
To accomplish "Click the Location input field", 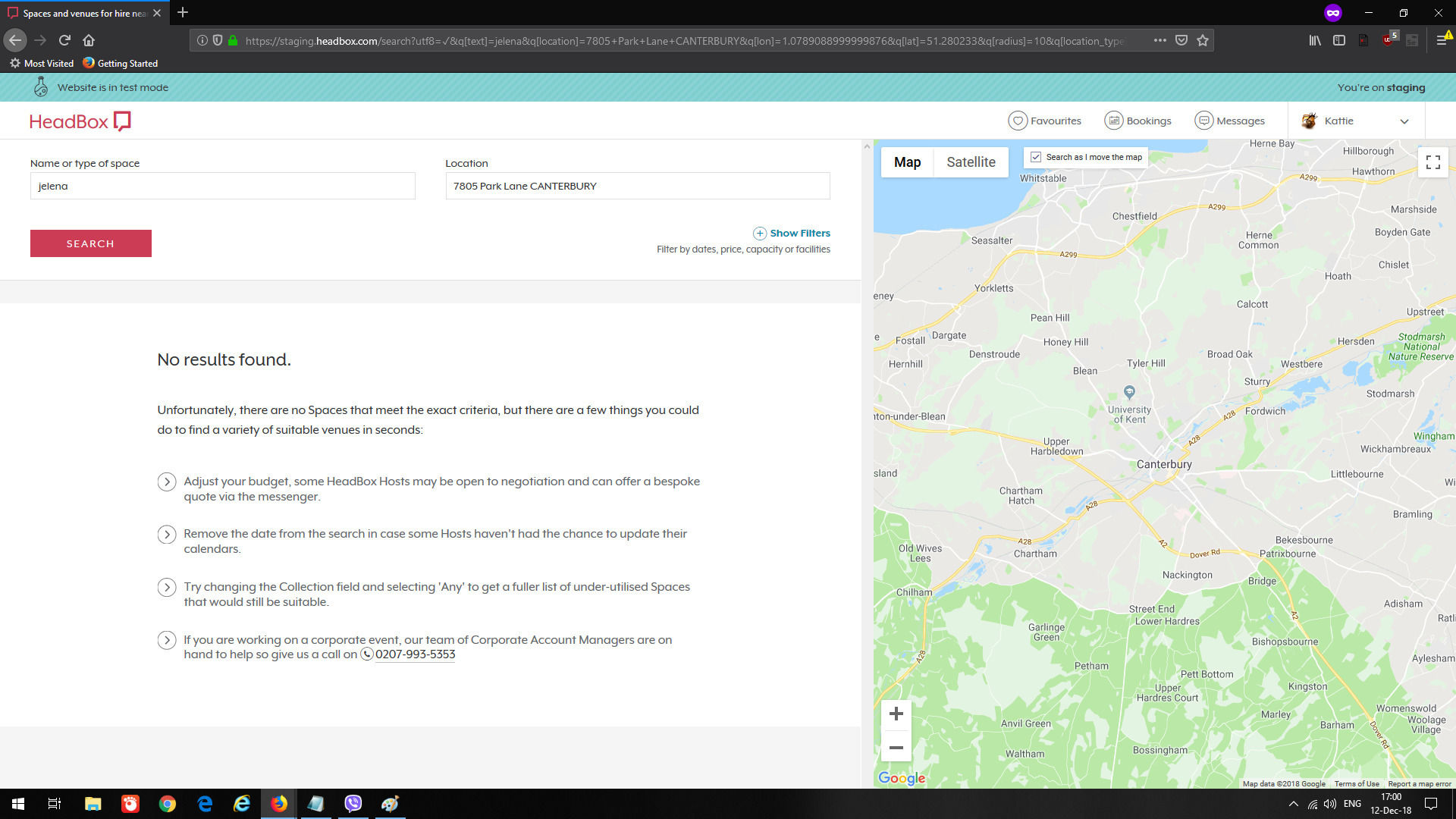I will click(637, 186).
